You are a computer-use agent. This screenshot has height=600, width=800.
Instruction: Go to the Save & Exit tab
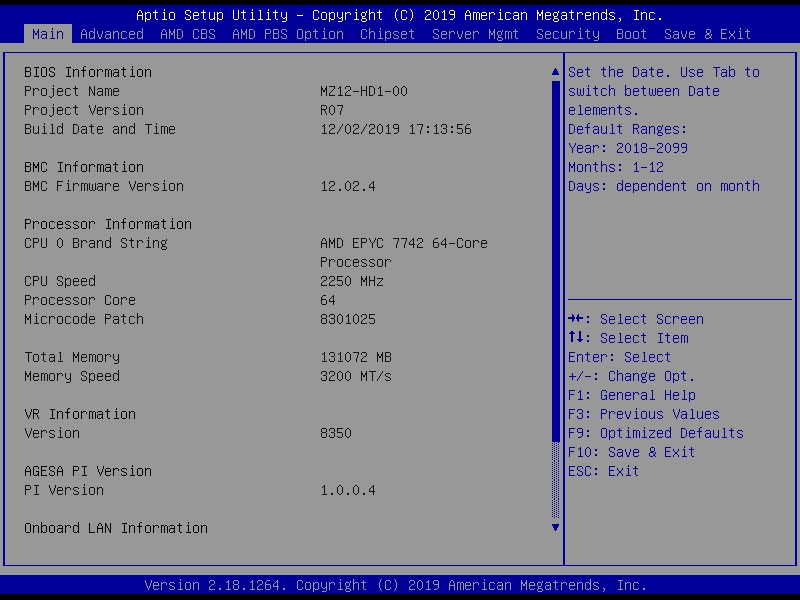point(707,34)
